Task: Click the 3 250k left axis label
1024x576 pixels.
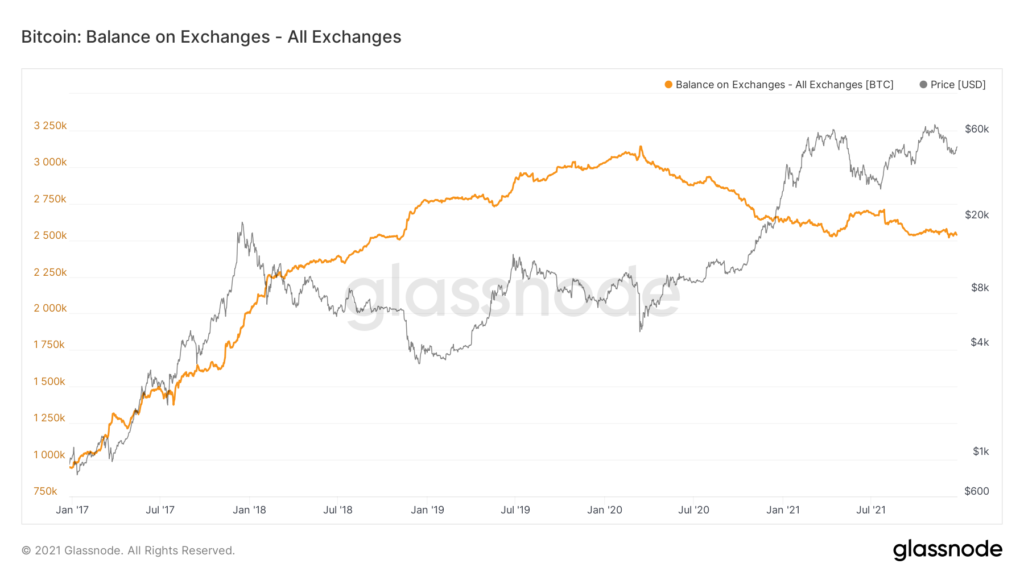Action: 50,126
